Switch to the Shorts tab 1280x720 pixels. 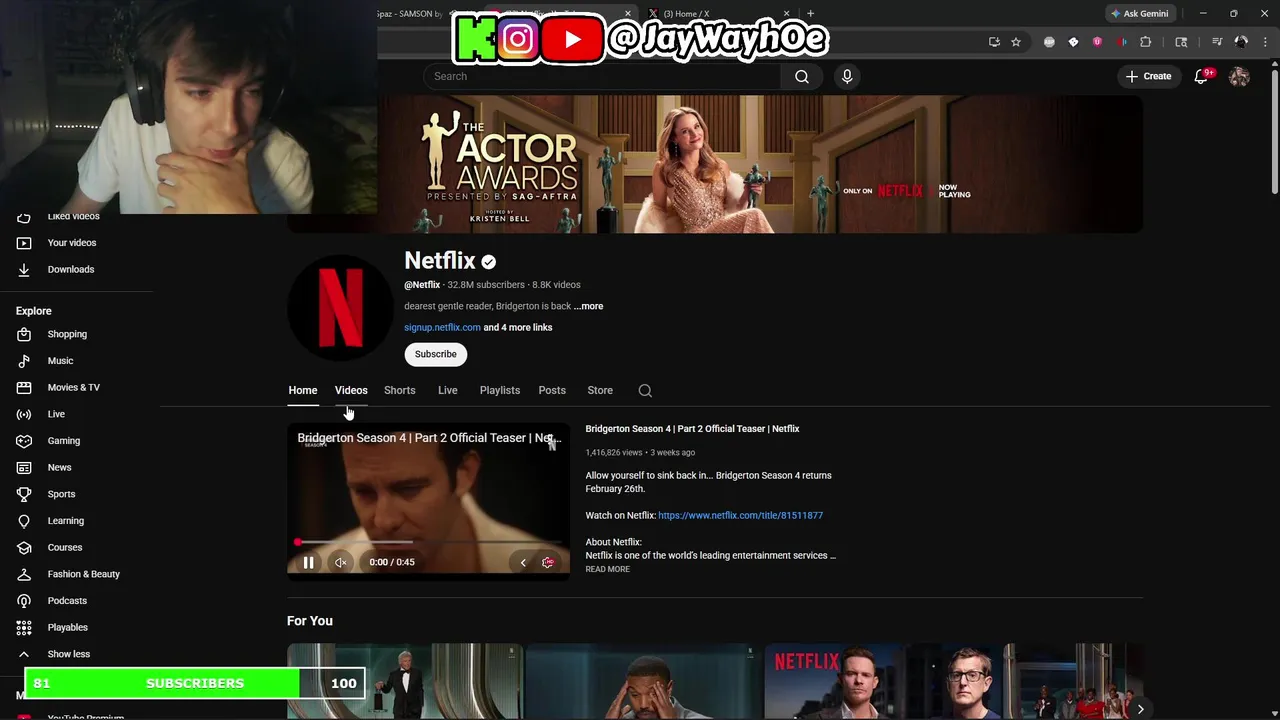point(399,390)
